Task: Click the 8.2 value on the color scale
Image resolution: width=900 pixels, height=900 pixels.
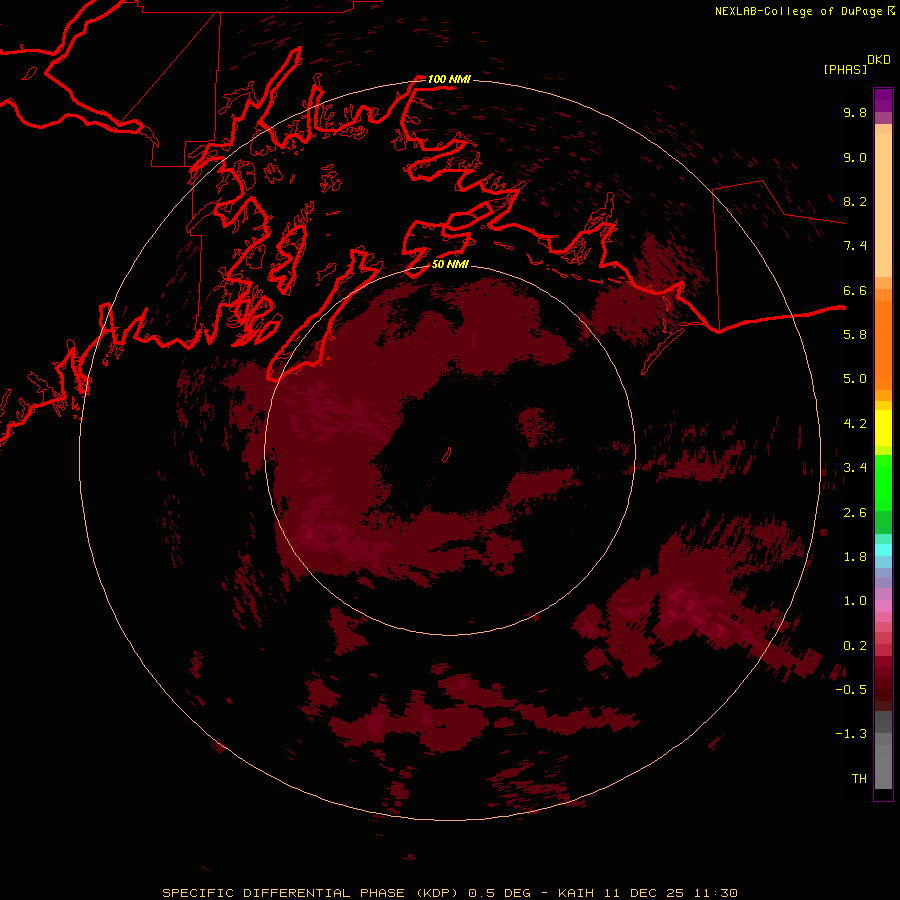Action: (855, 201)
